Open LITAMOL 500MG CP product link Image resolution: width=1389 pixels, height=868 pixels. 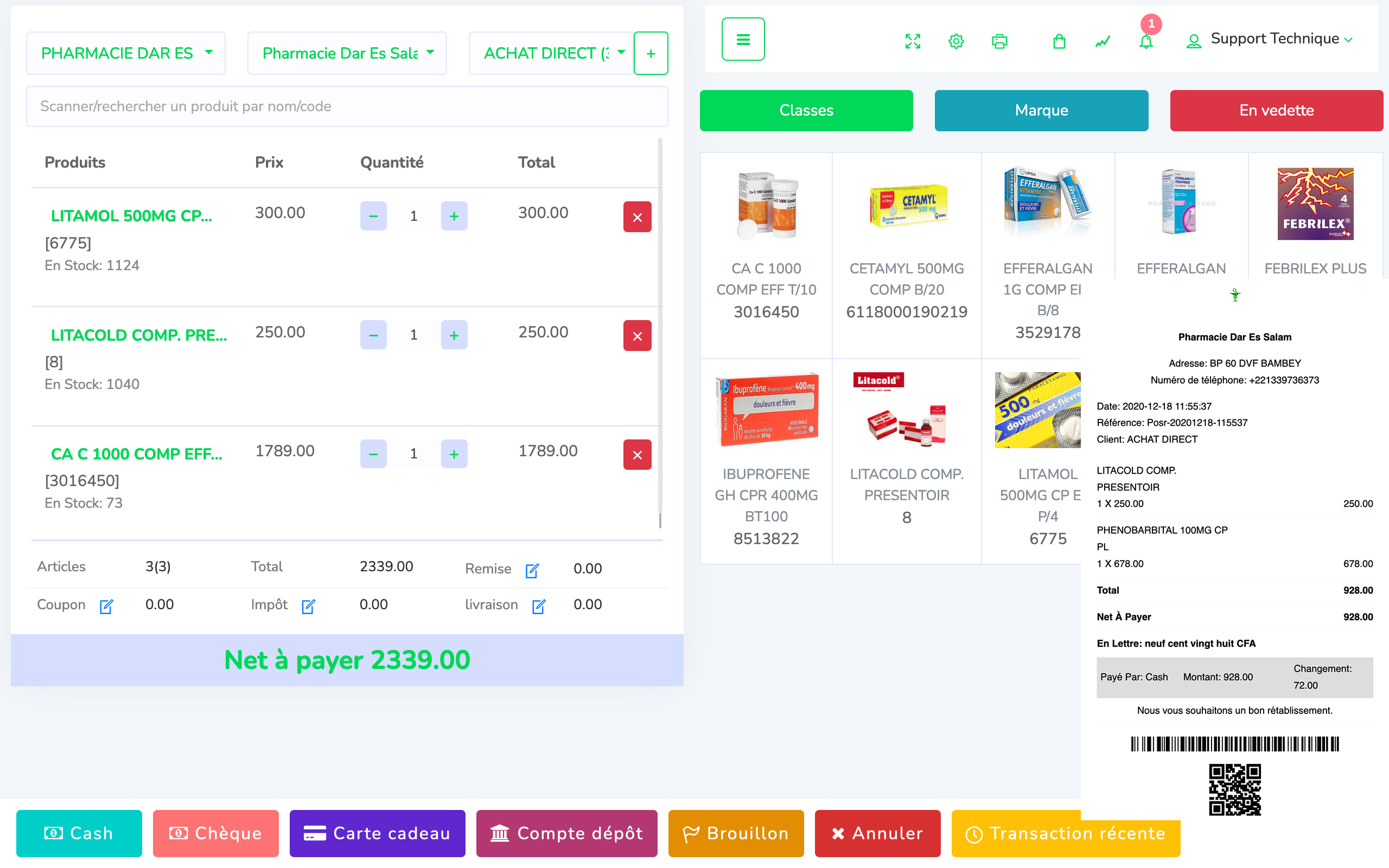point(131,216)
